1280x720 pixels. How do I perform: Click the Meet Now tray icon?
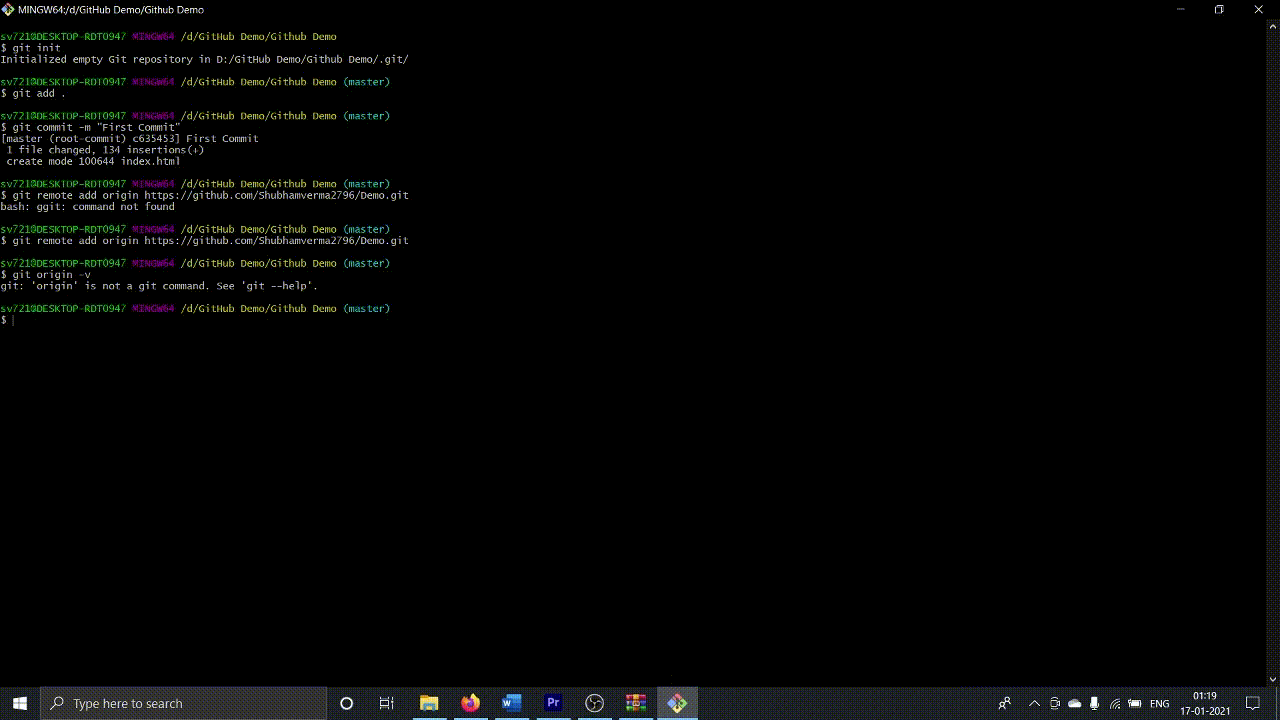click(1055, 703)
